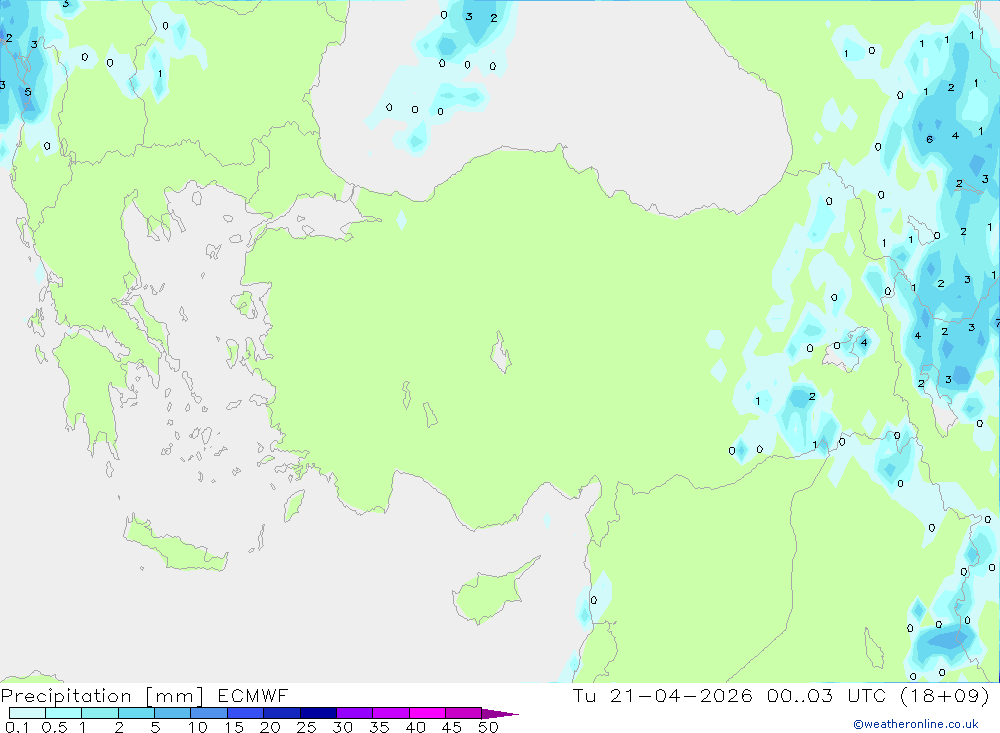This screenshot has width=1000, height=733.
Task: Pick the 15–20 mm royal blue legend segment
Action: click(x=245, y=713)
